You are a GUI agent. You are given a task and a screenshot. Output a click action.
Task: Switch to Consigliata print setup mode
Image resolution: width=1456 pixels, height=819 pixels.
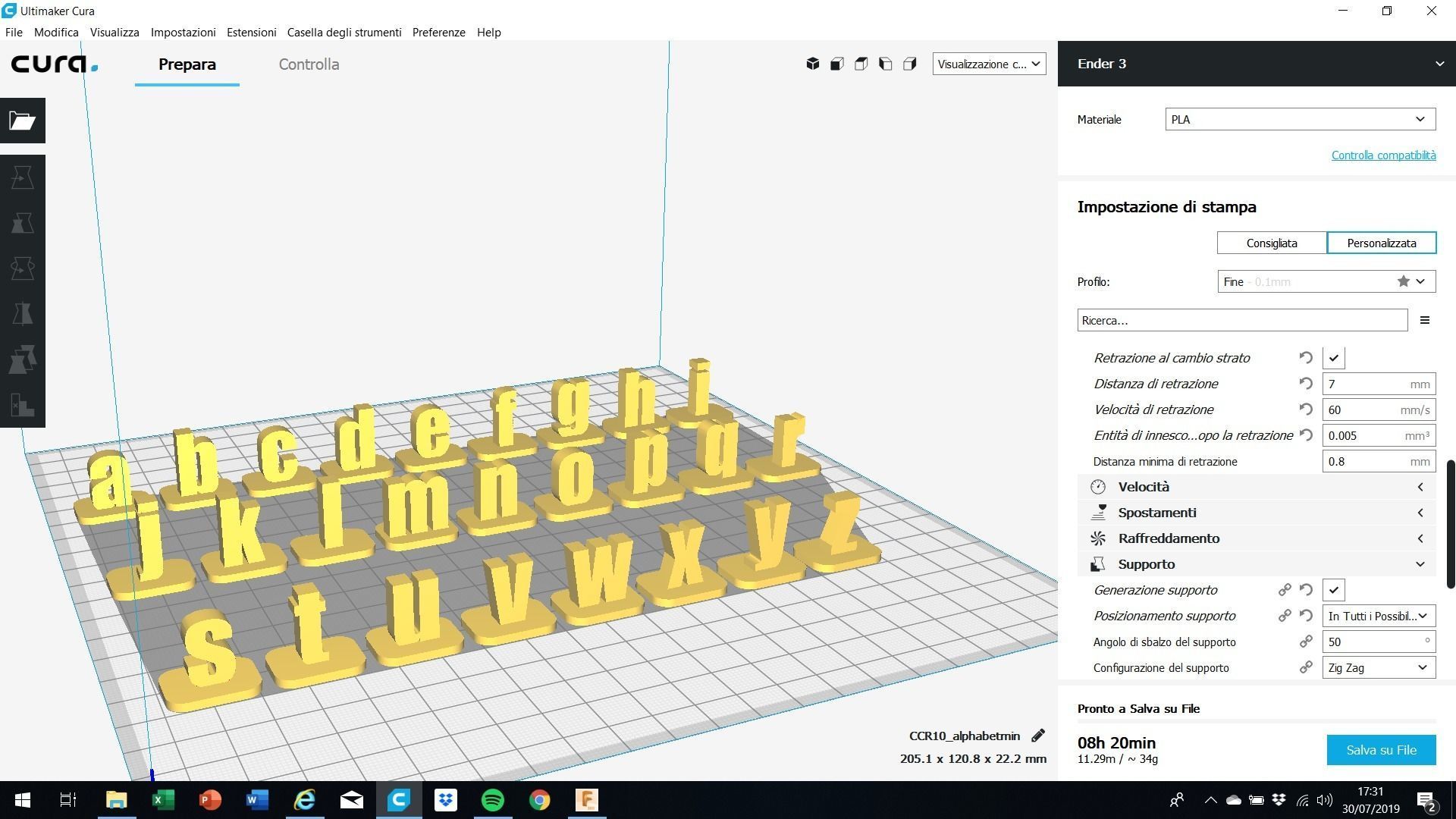[1272, 243]
